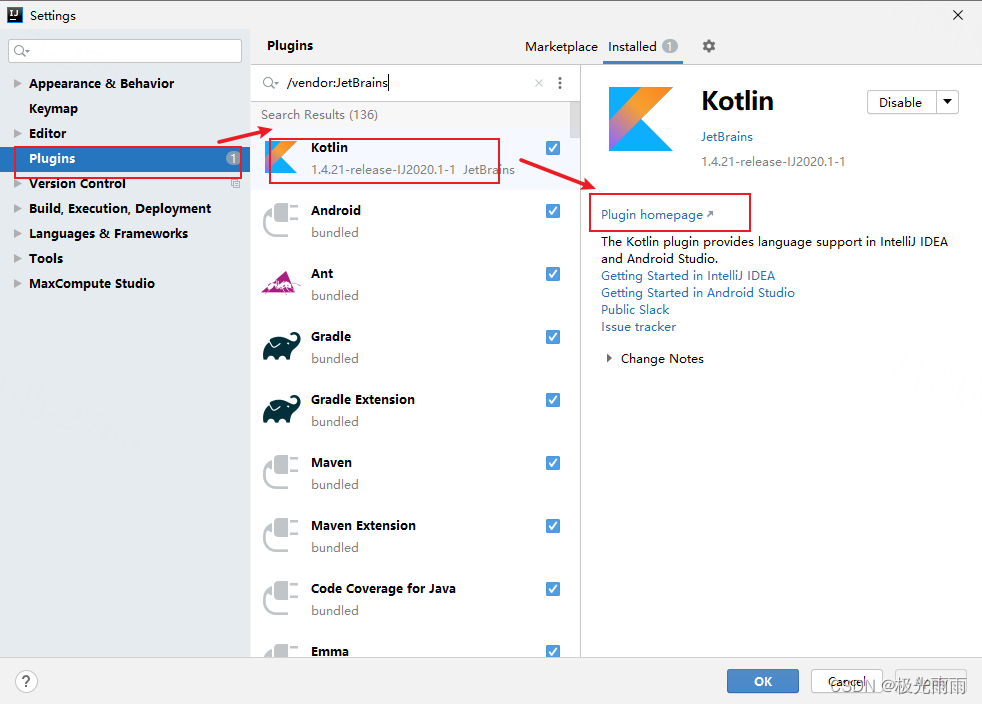The height and width of the screenshot is (704, 982).
Task: Open the search filter magnifier dropdown
Action: click(268, 83)
